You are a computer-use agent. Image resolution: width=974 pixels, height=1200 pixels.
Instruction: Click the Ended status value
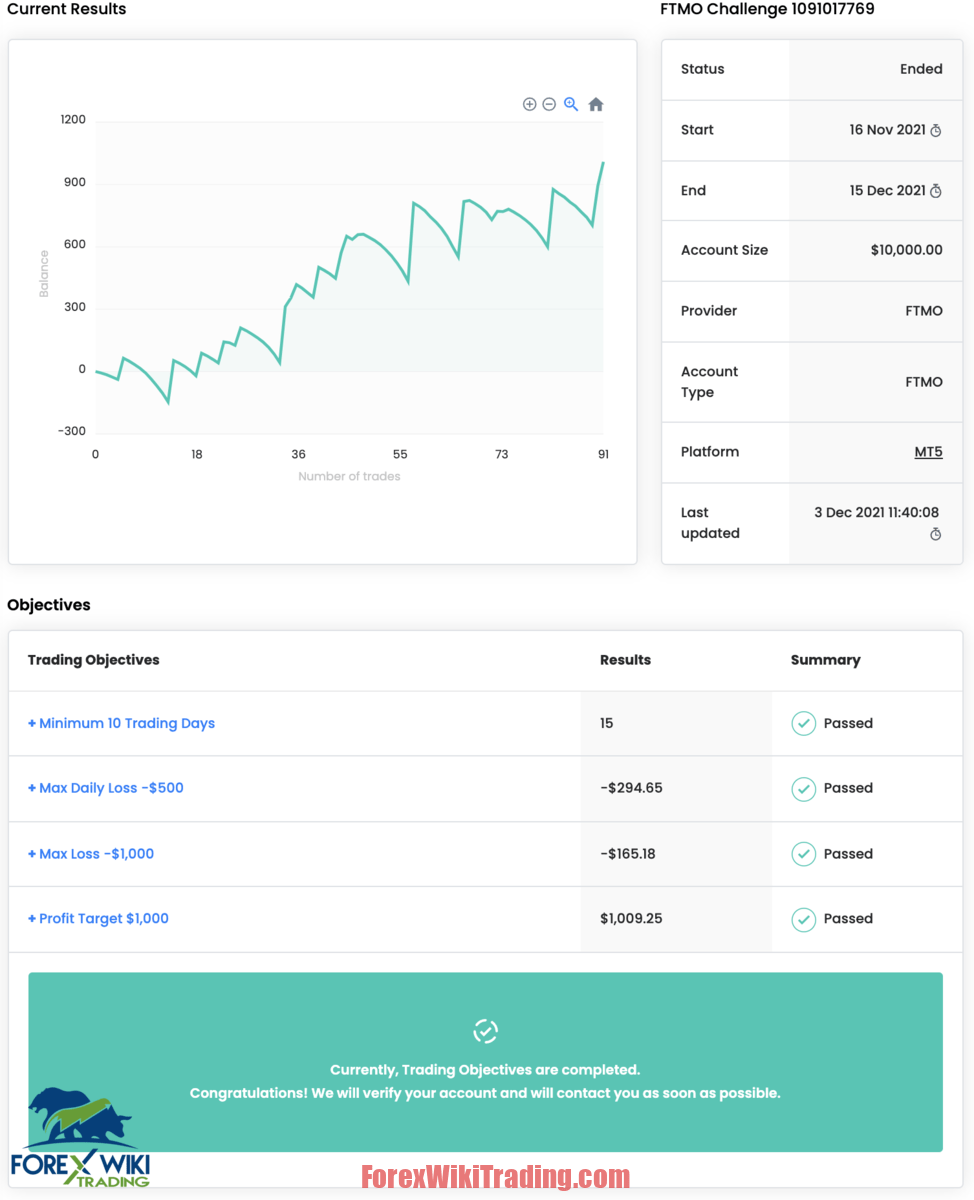pyautogui.click(x=921, y=69)
